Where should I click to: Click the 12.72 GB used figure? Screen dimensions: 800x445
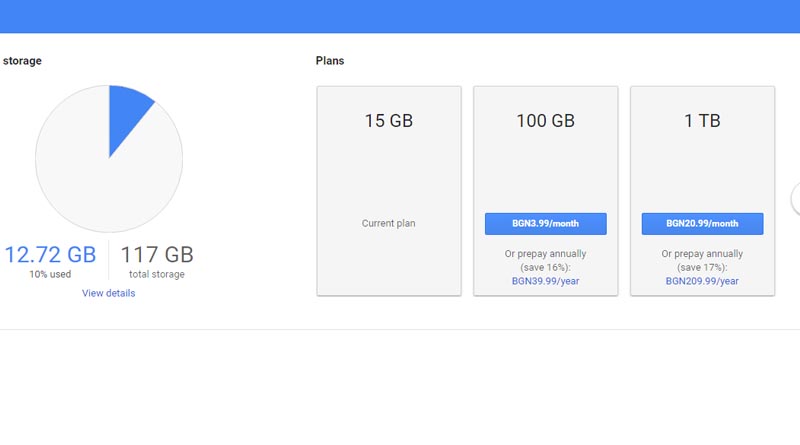[50, 255]
